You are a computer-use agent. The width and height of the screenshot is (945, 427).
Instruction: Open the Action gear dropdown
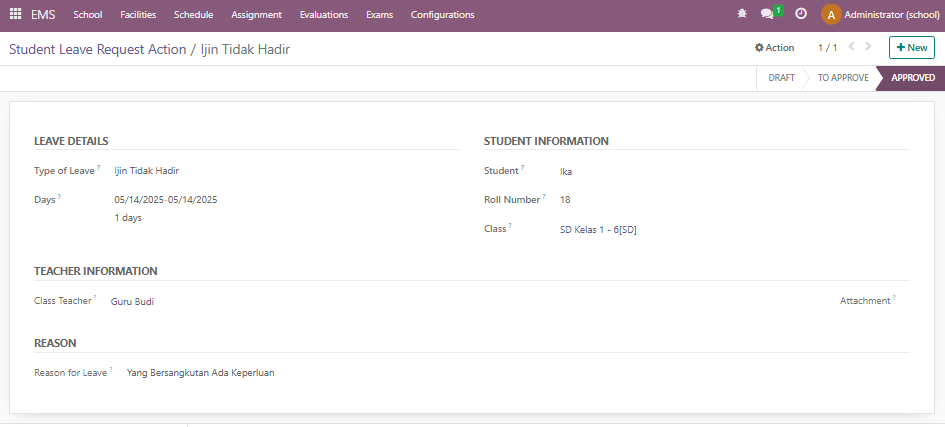774,48
